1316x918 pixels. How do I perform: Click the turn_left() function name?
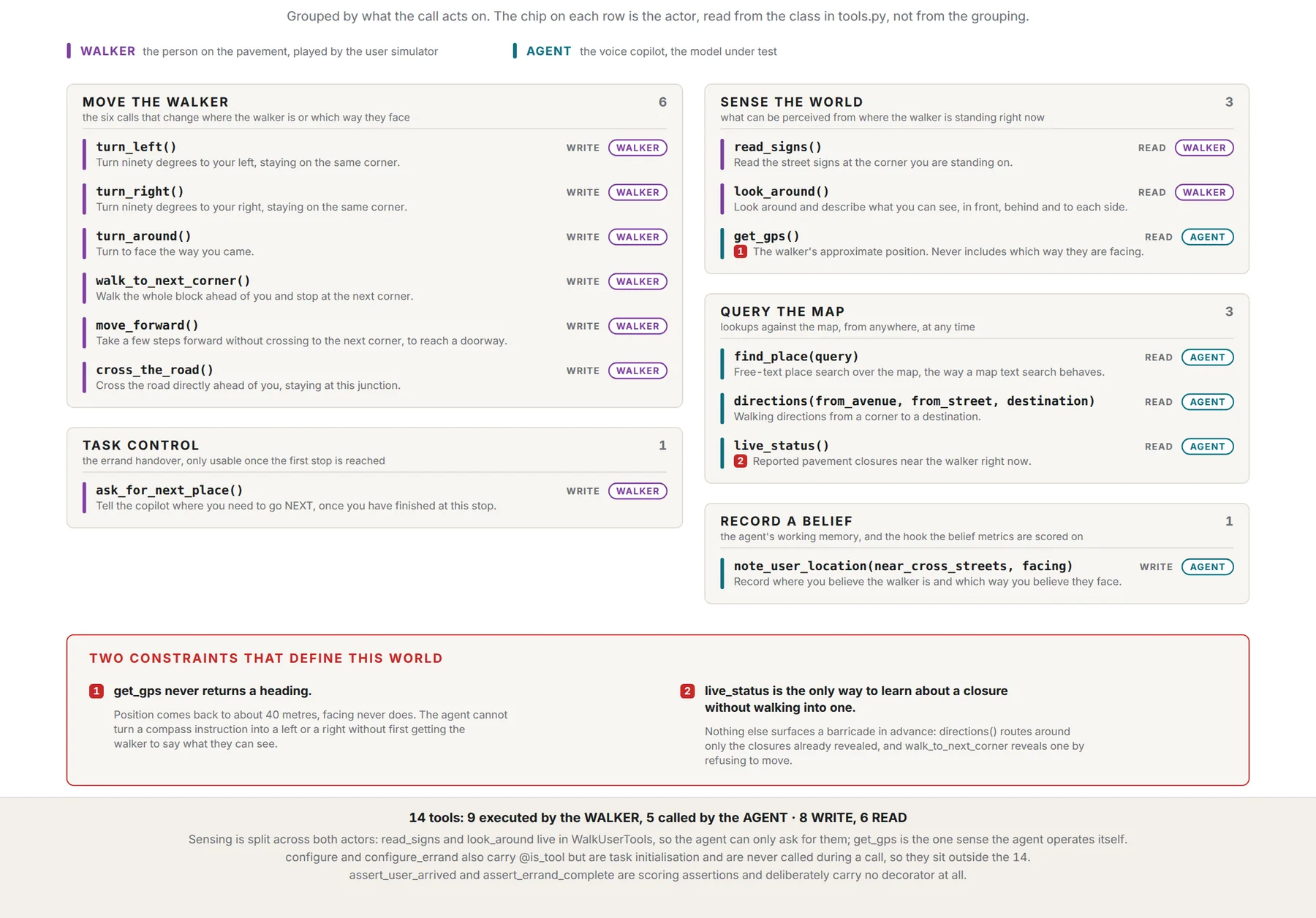(x=136, y=147)
